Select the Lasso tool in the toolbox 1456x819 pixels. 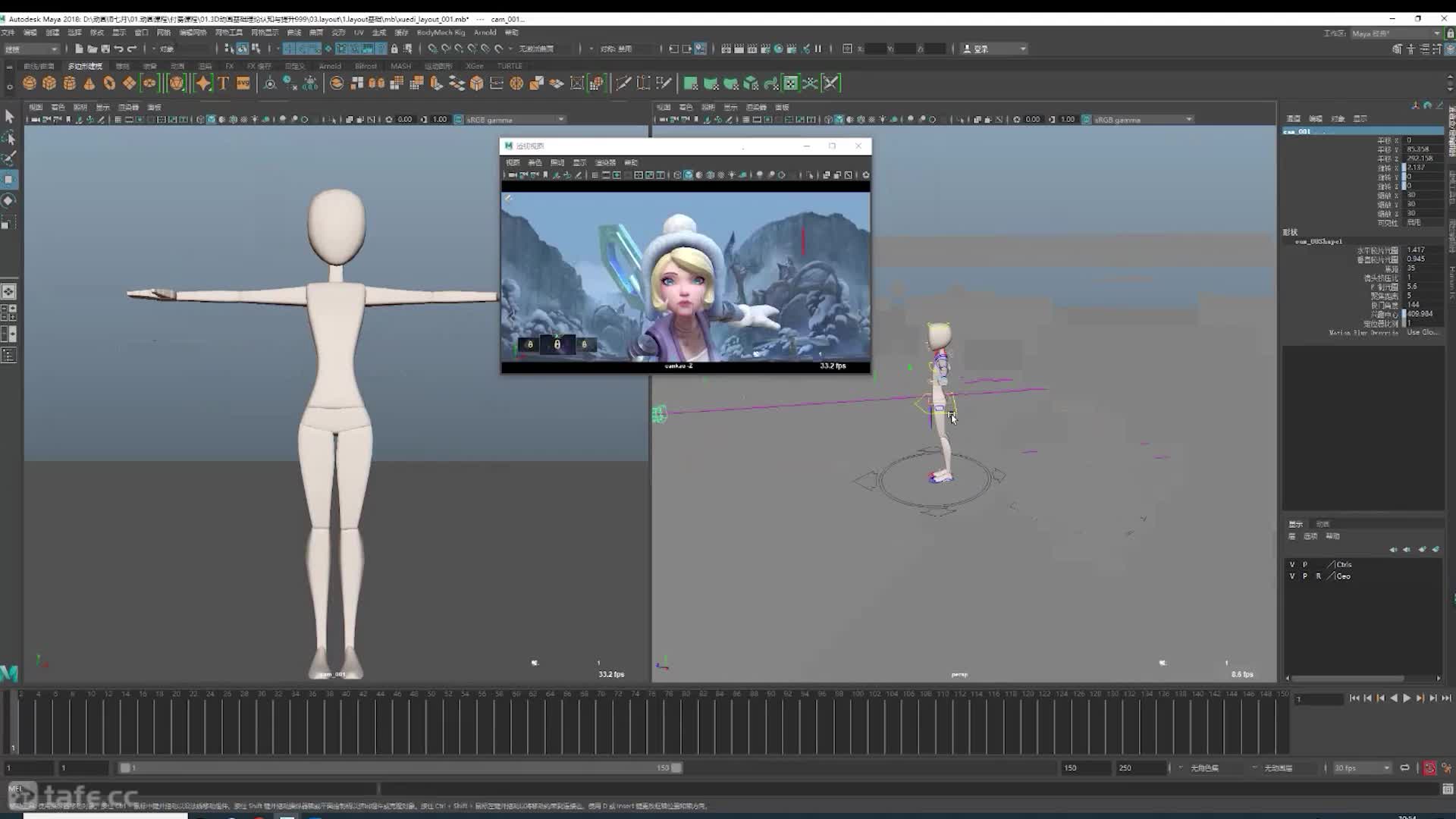(9, 137)
